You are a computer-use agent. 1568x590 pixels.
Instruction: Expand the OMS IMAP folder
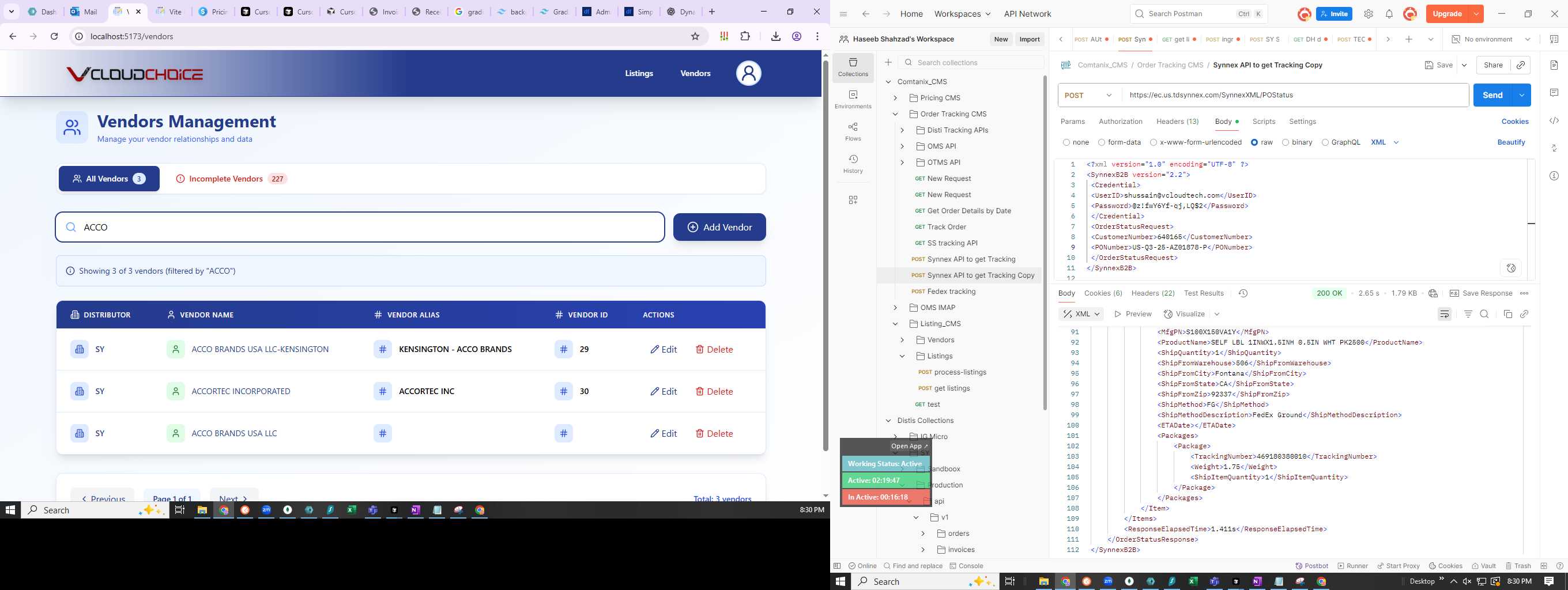895,308
